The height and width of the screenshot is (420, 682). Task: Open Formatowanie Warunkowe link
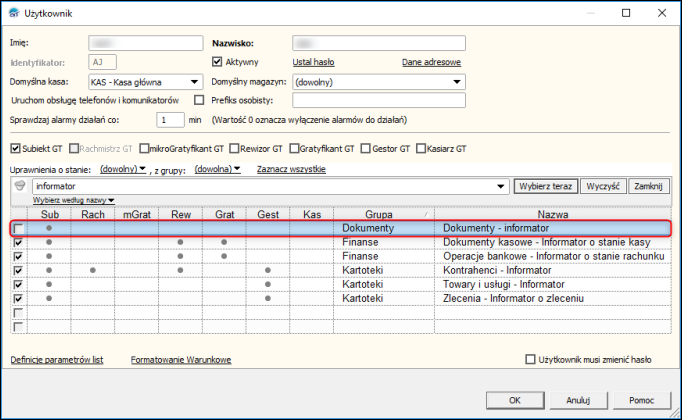pyautogui.click(x=181, y=360)
